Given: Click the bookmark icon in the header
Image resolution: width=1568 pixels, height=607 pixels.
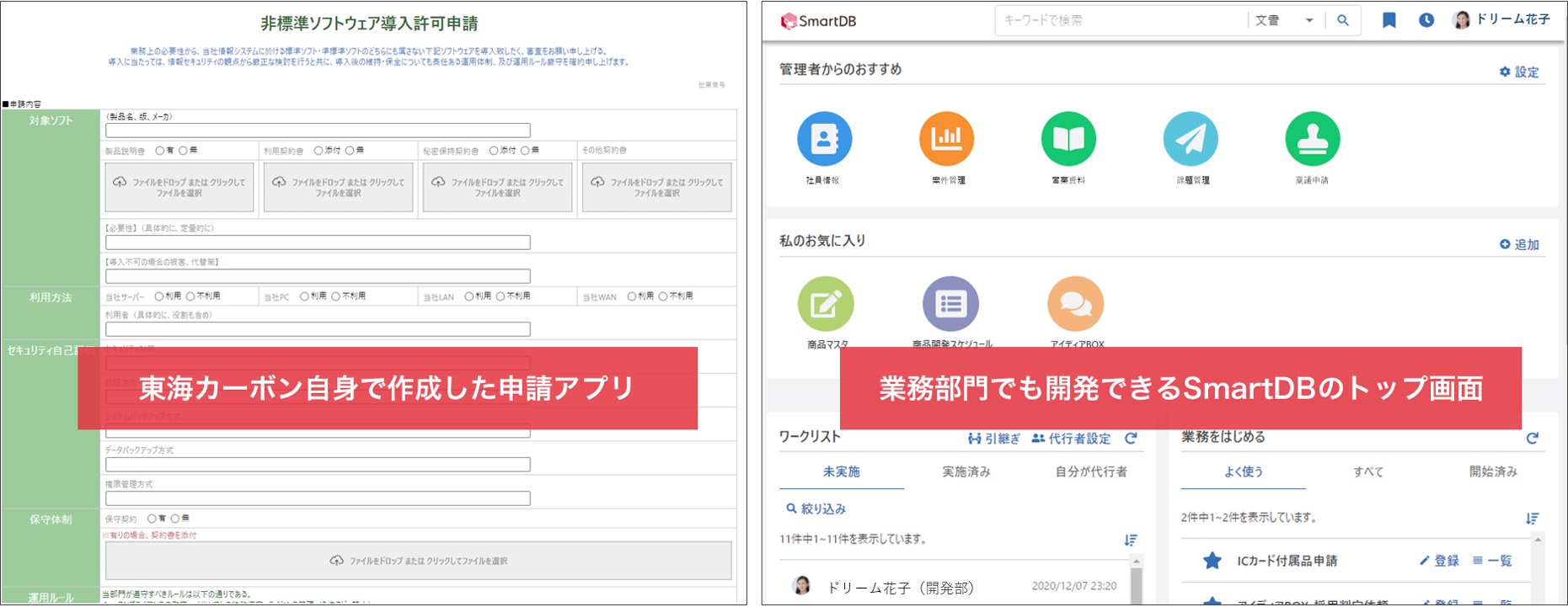Looking at the screenshot, I should (1389, 20).
